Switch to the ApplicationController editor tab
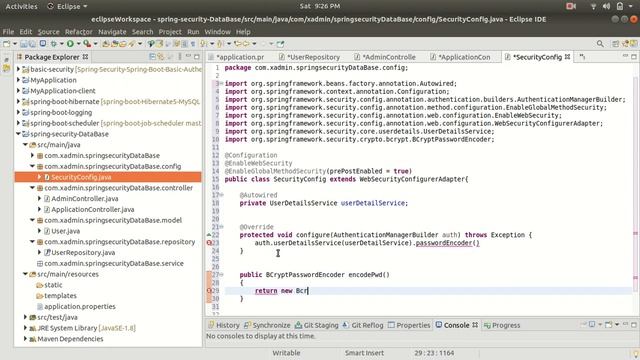This screenshot has height=360, width=640. (x=460, y=57)
